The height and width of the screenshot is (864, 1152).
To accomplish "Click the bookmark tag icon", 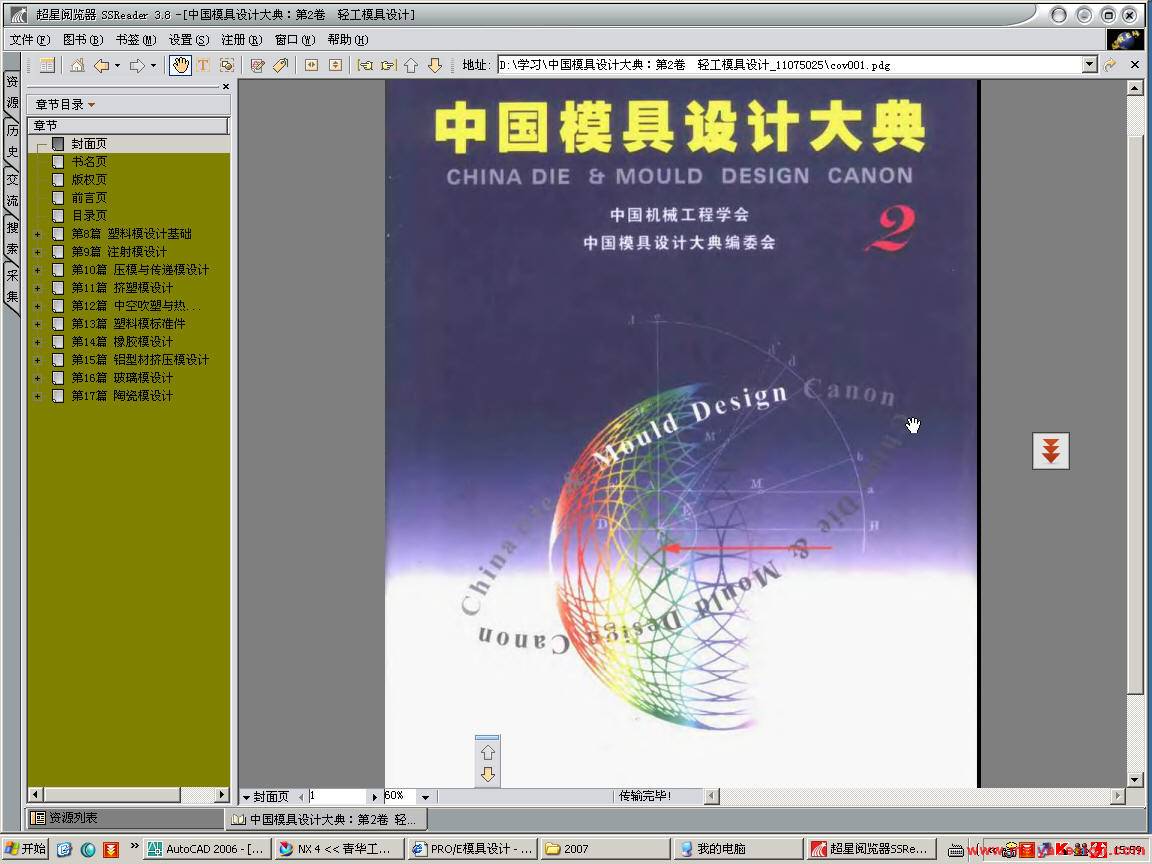I will [x=281, y=65].
